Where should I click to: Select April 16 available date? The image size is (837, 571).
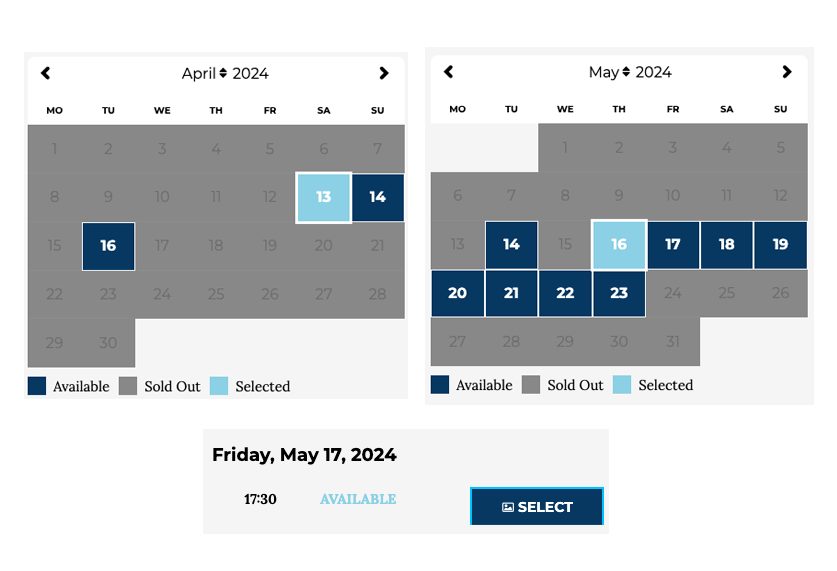108,246
